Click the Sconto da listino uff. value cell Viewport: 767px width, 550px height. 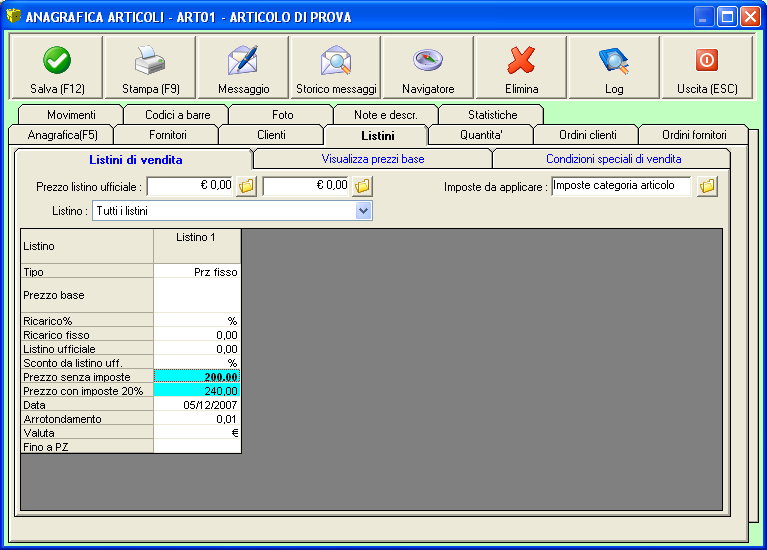[197, 363]
